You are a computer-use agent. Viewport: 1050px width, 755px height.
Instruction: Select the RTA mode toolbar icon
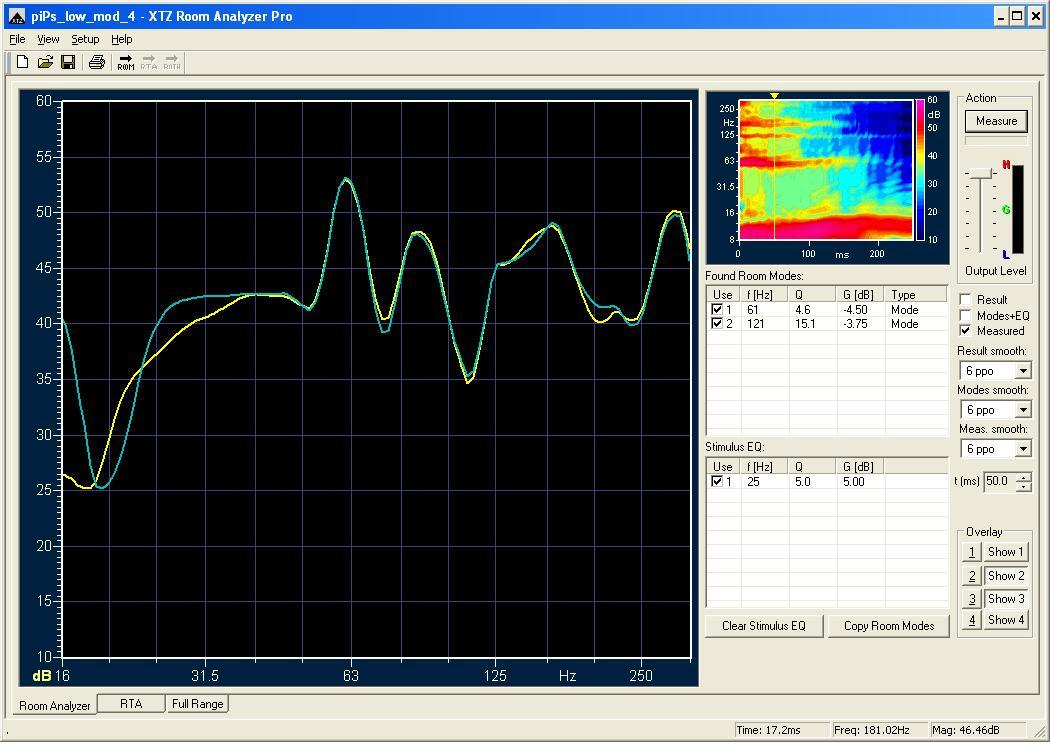(x=149, y=62)
